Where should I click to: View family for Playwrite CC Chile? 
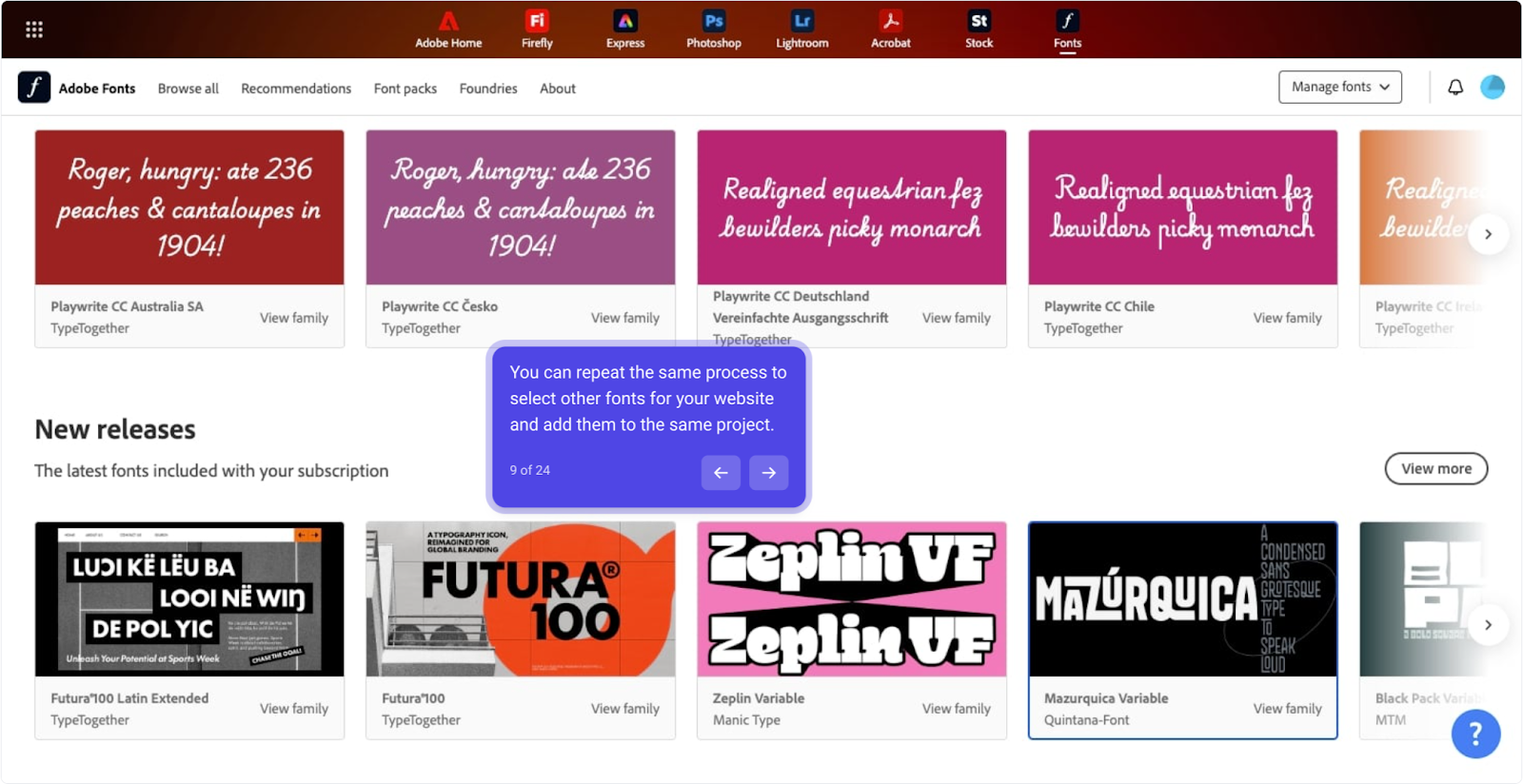(1287, 318)
